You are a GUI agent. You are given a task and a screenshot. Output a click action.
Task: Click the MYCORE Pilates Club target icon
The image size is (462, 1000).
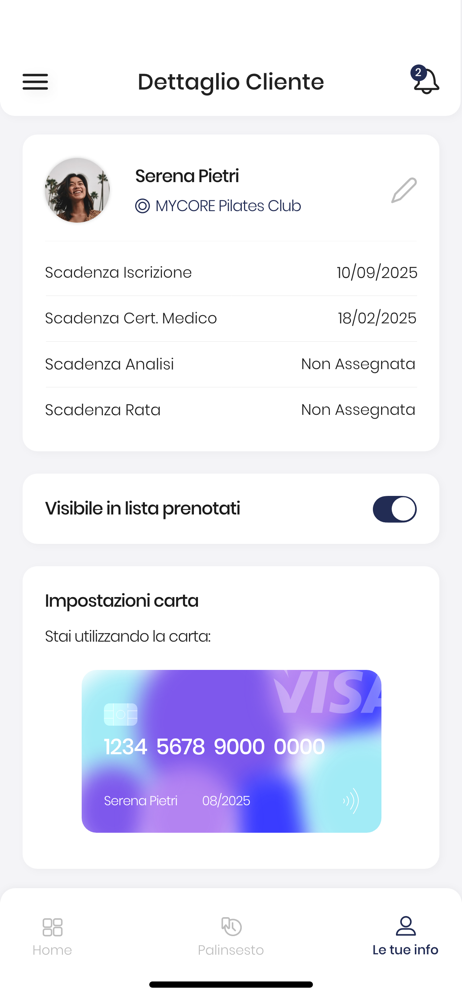pyautogui.click(x=142, y=206)
